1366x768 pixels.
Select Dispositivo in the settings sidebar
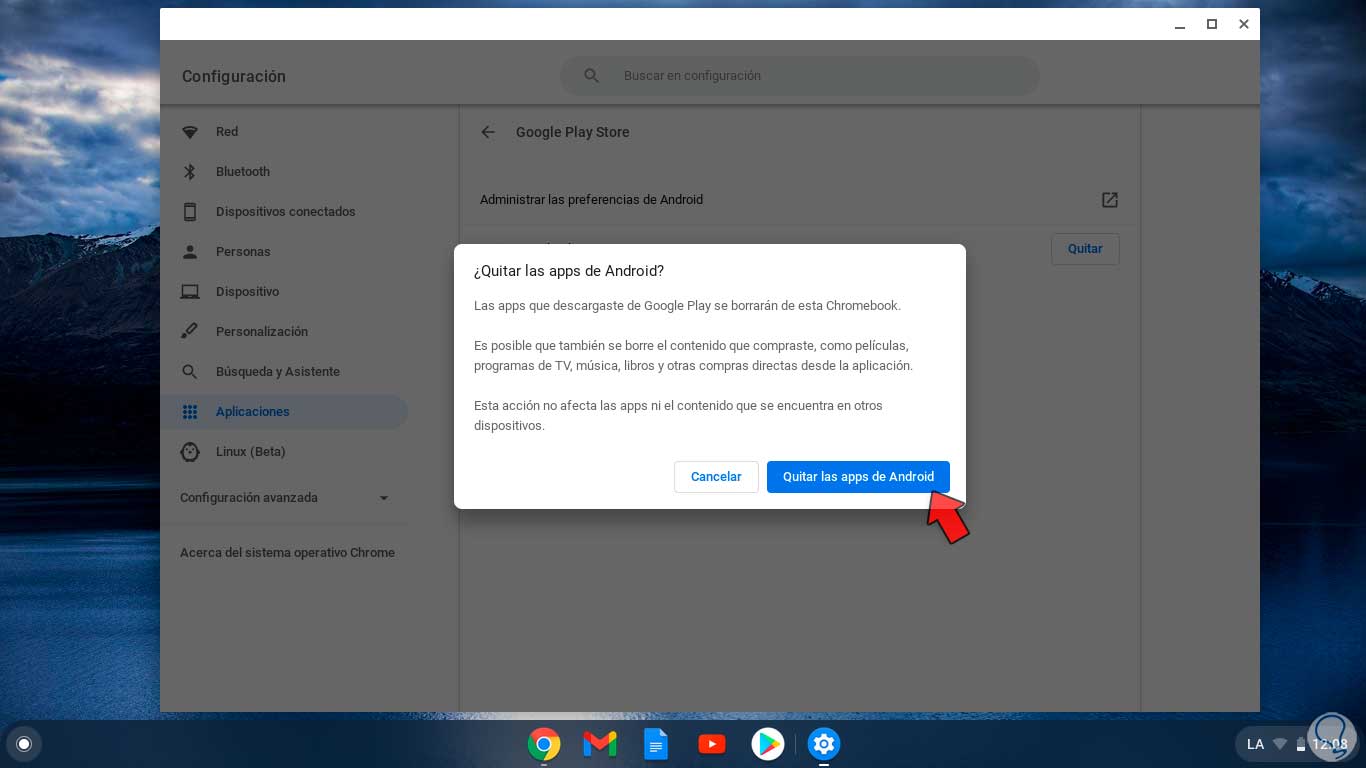coord(284,292)
